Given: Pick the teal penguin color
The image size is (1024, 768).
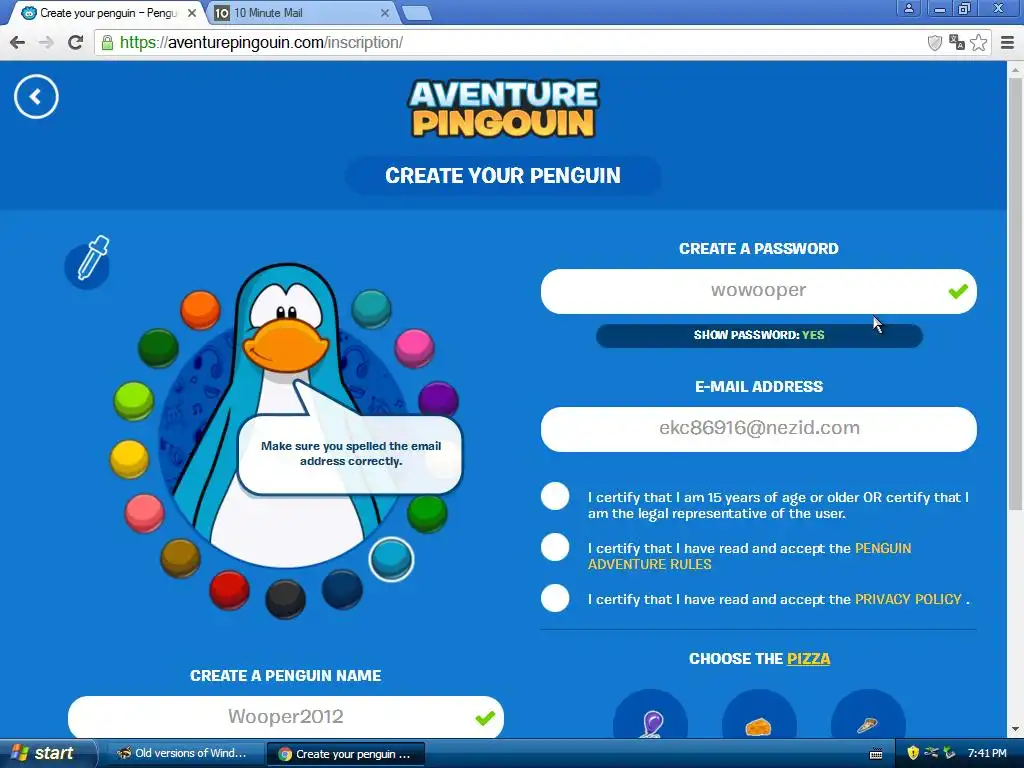Looking at the screenshot, I should (372, 309).
